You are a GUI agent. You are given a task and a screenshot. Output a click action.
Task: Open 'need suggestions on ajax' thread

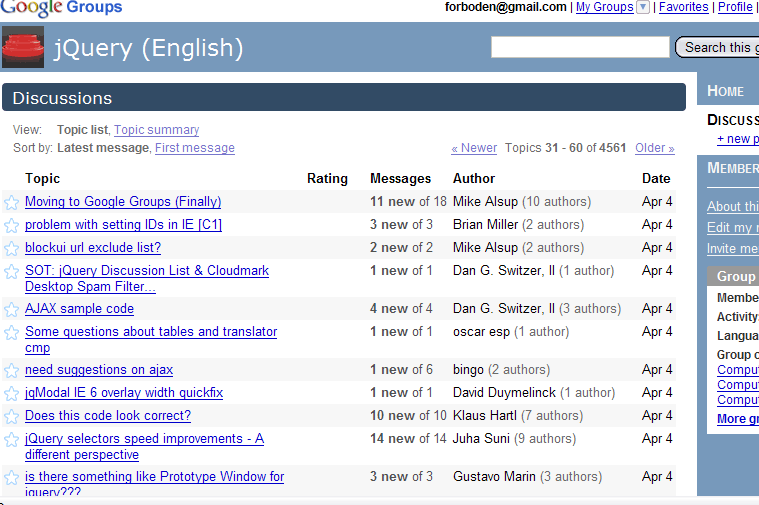(99, 370)
